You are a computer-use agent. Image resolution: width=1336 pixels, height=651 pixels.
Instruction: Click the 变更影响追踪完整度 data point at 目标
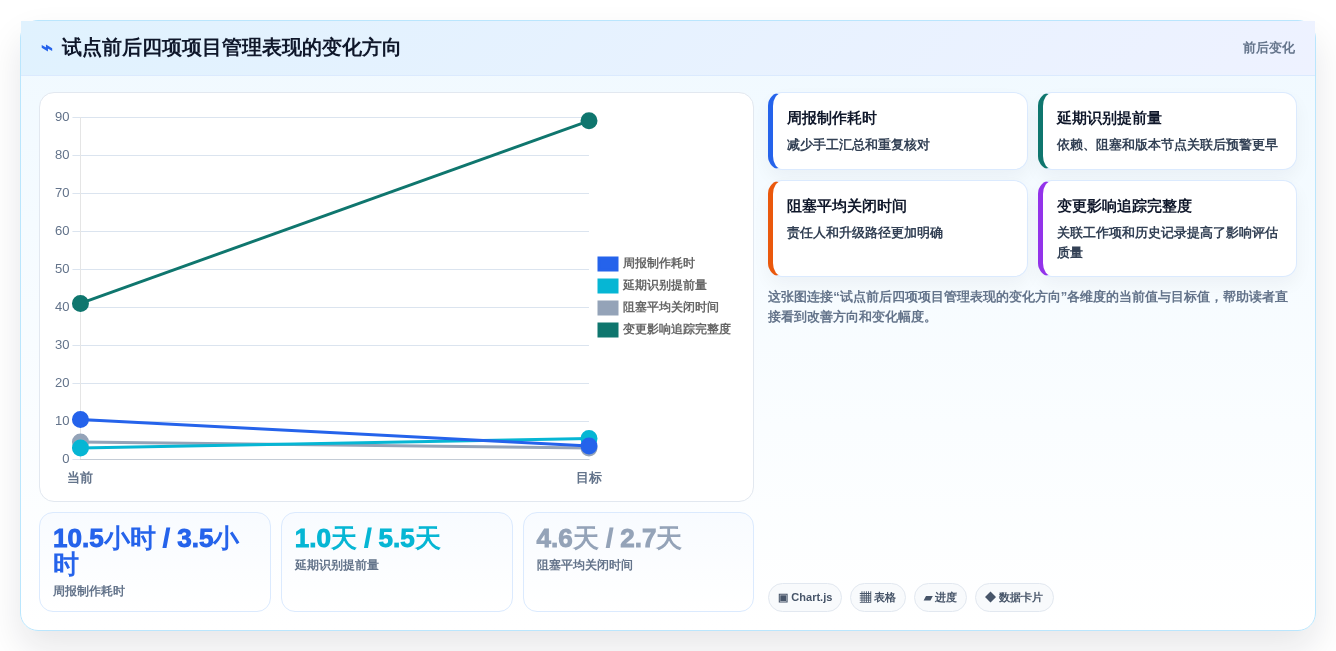589,121
